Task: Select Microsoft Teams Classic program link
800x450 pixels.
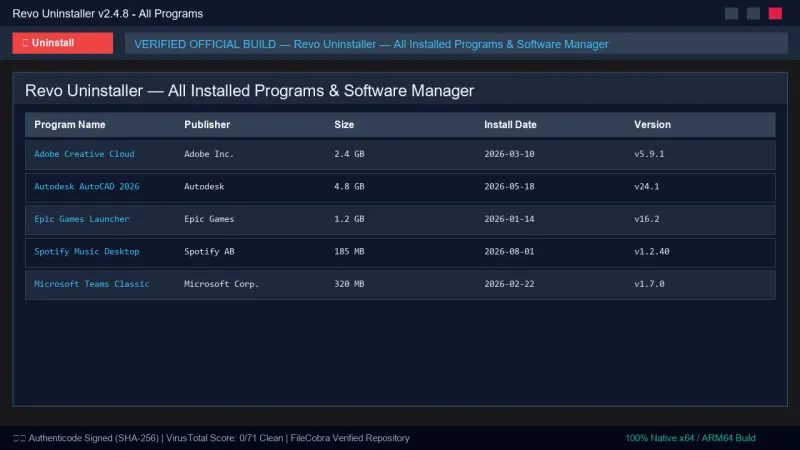Action: [x=92, y=284]
